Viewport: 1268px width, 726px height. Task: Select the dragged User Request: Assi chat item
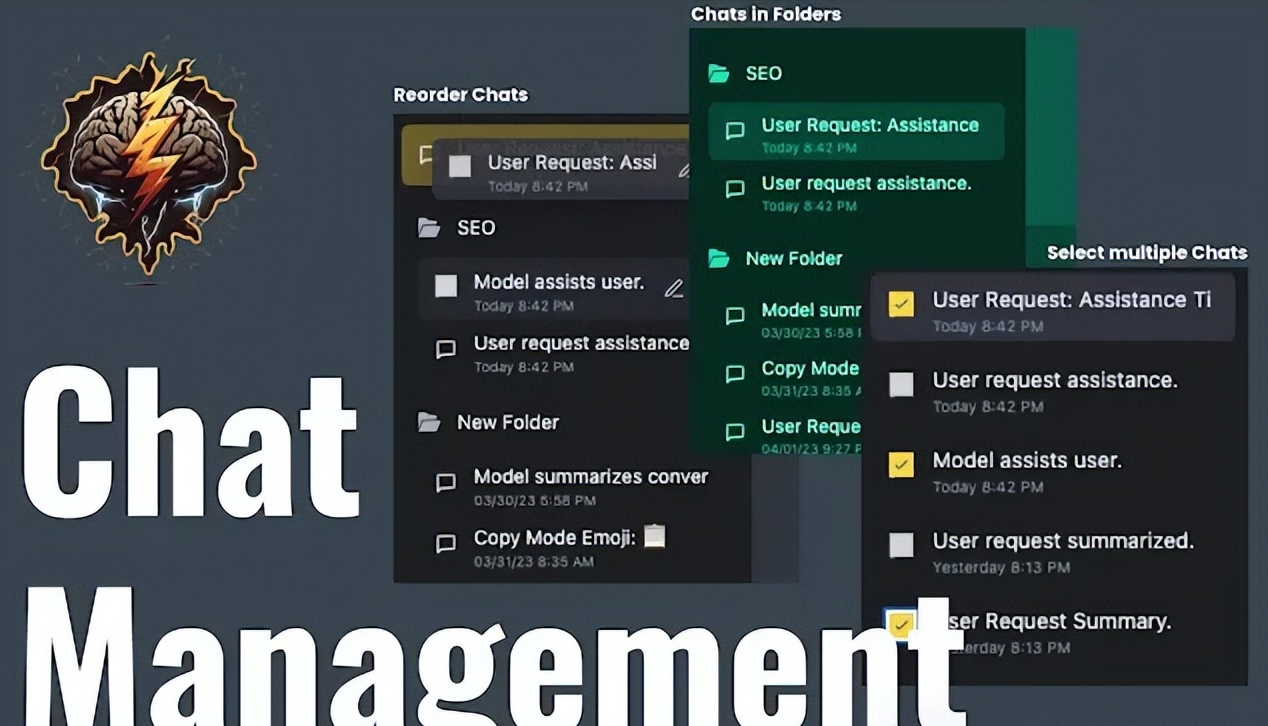tap(571, 163)
